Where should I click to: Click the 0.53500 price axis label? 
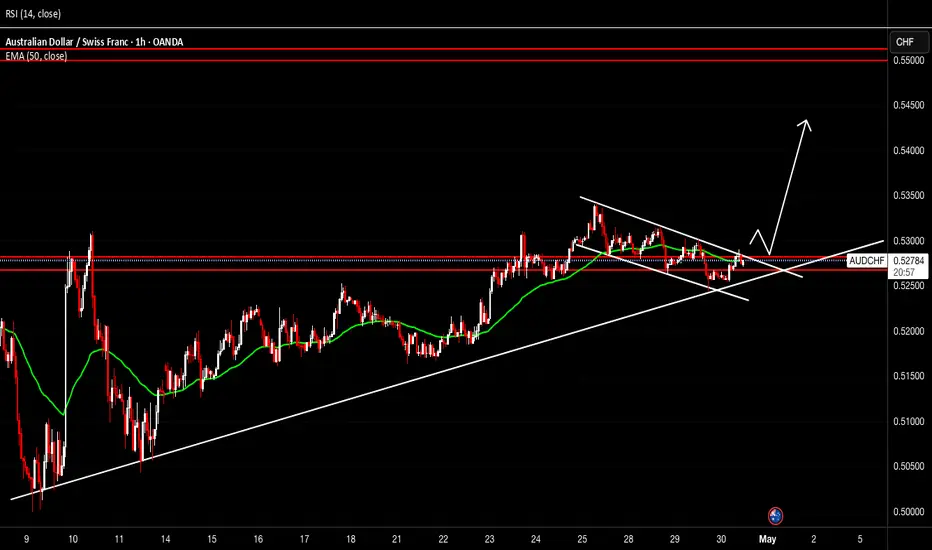pyautogui.click(x=908, y=196)
